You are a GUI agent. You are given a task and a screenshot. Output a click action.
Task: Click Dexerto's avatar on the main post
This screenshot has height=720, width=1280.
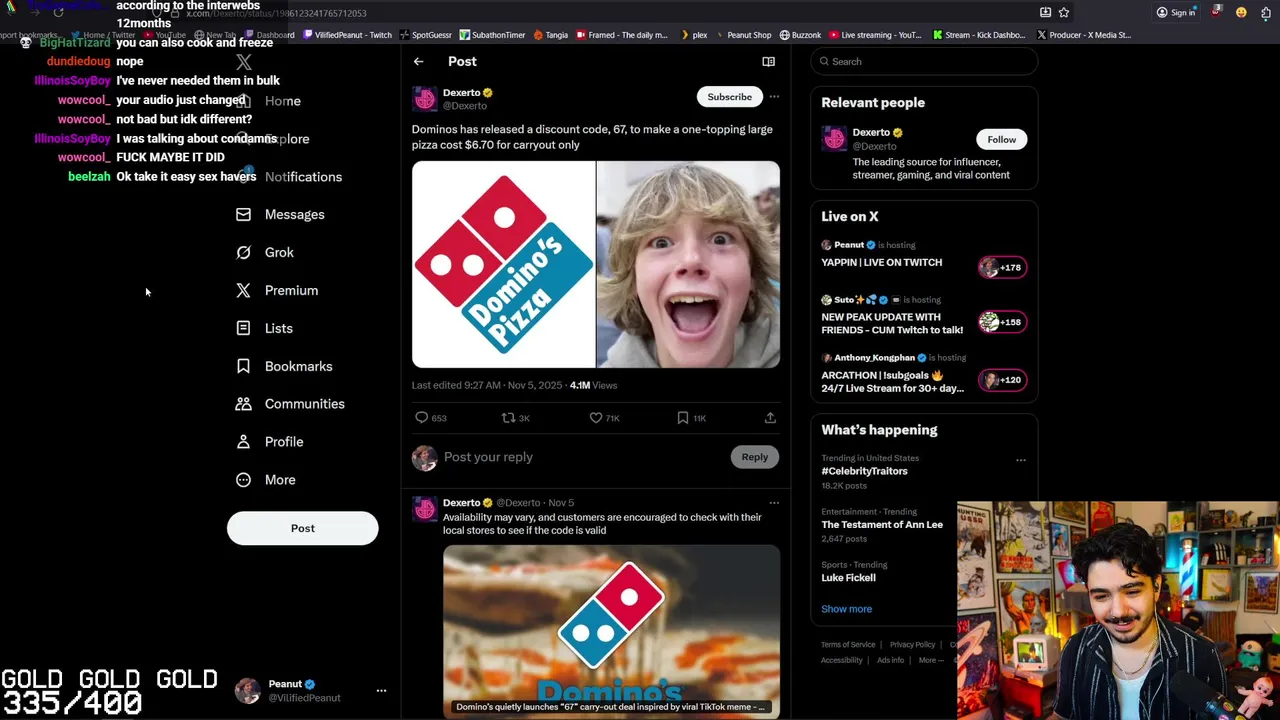point(425,99)
